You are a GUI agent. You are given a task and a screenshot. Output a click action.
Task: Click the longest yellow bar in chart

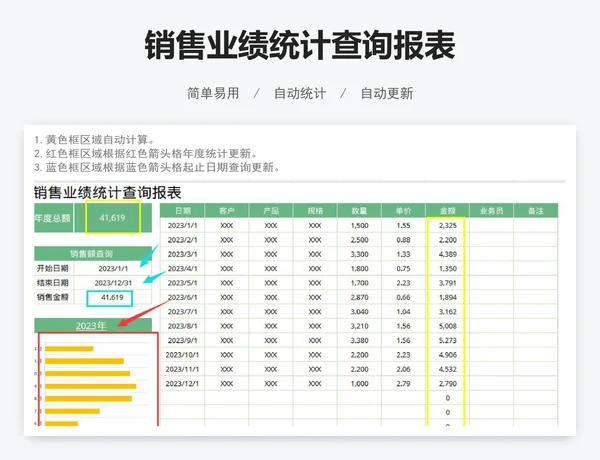(91, 386)
